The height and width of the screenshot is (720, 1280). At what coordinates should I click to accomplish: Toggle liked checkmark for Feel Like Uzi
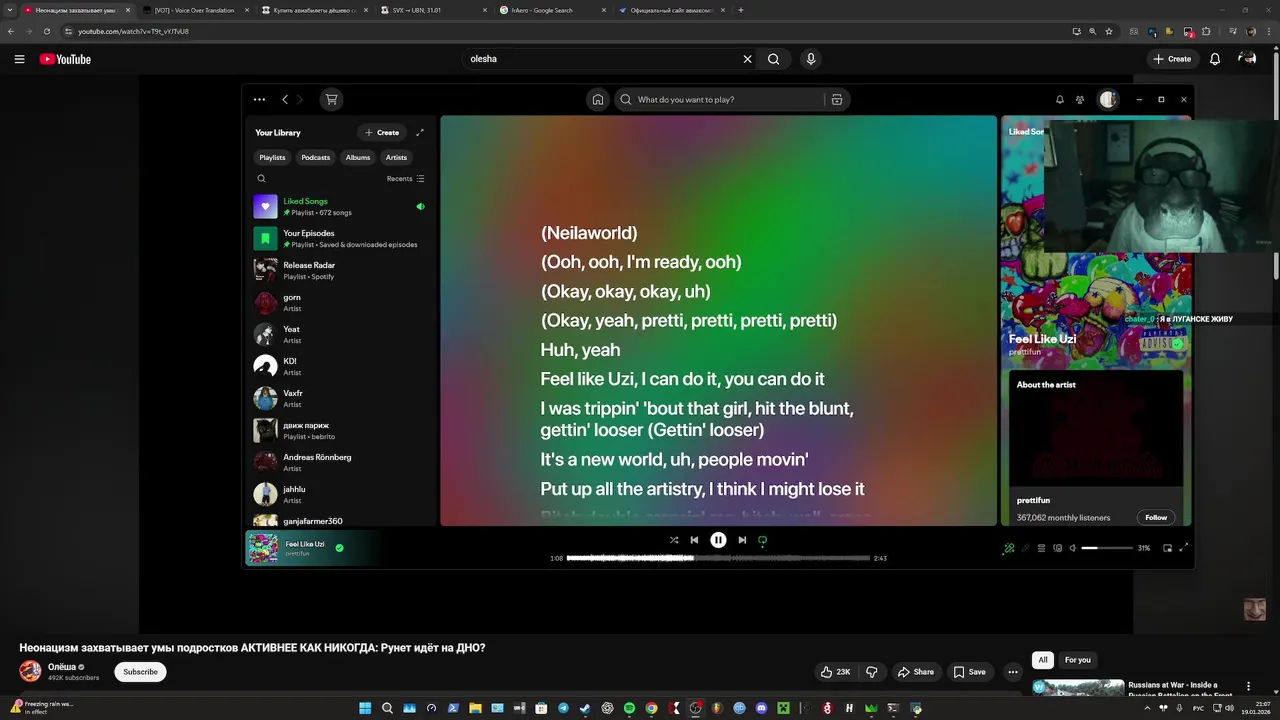coord(340,548)
